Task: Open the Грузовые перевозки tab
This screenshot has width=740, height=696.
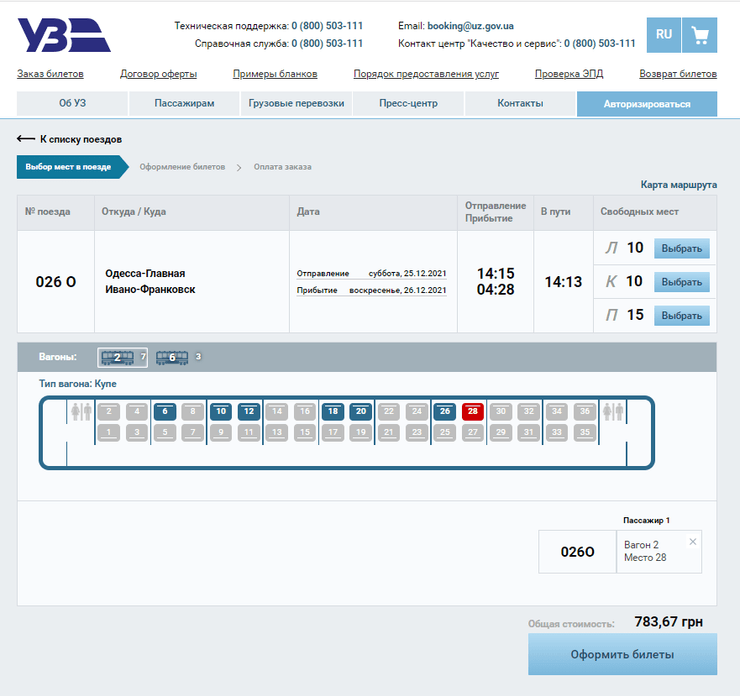Action: 296,104
